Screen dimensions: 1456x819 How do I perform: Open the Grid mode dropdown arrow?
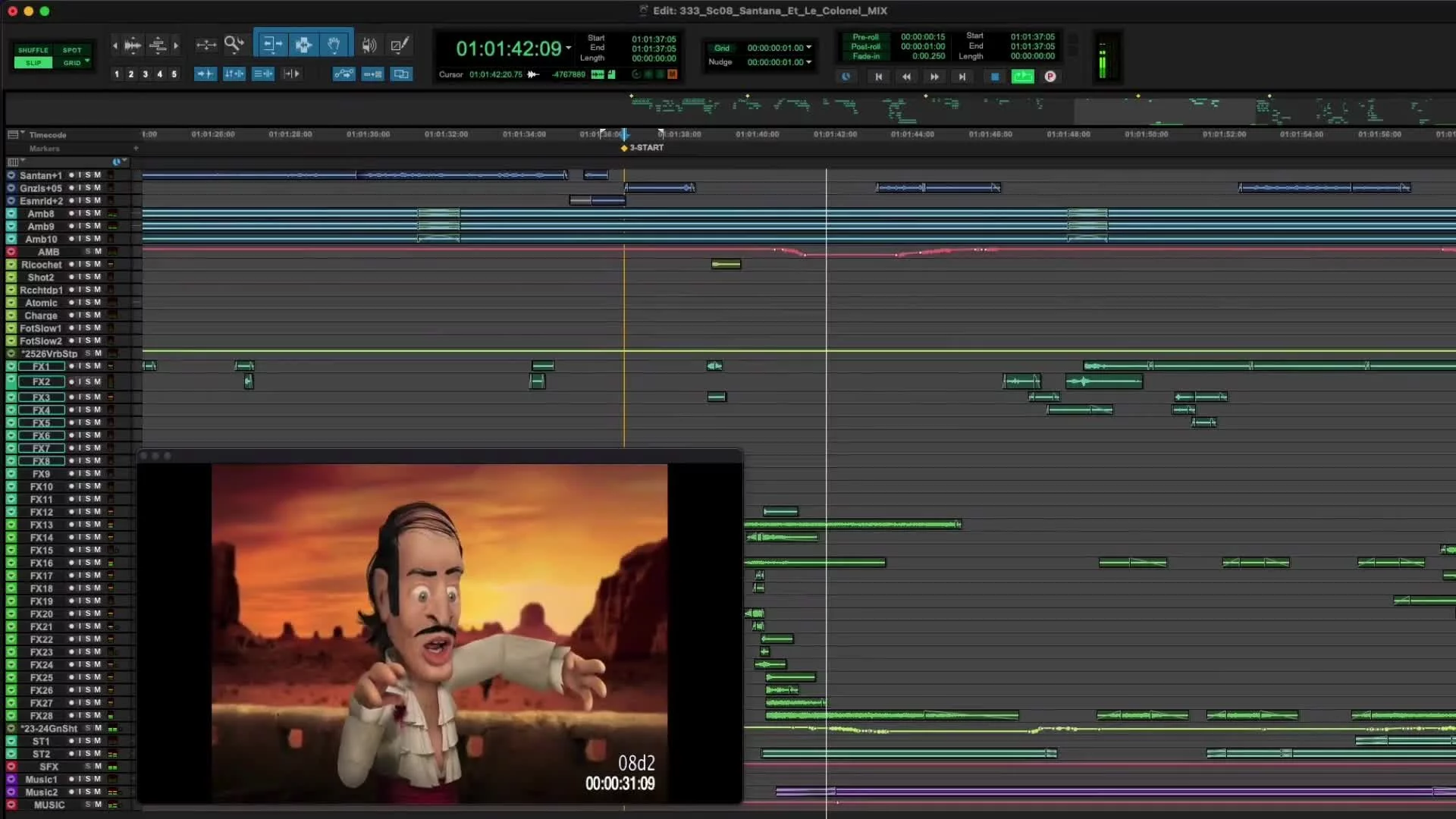(87, 61)
